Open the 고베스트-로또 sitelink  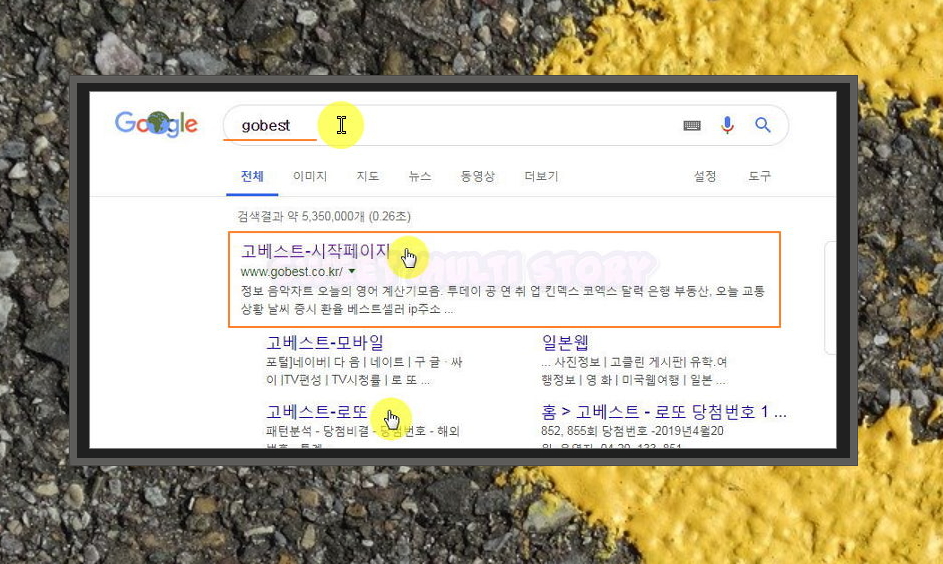coord(316,411)
